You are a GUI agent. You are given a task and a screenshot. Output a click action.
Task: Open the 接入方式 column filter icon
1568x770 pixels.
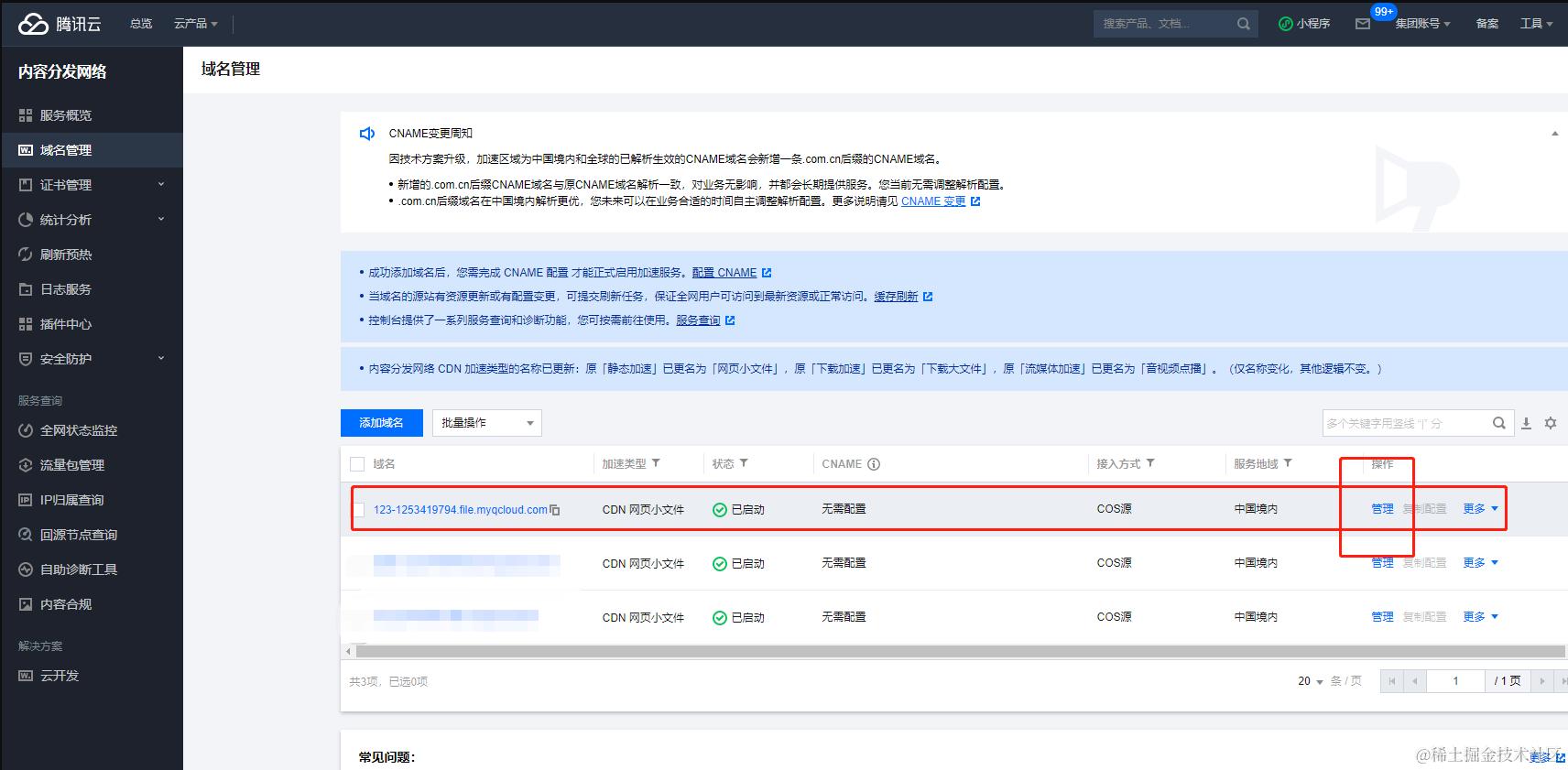[1150, 463]
